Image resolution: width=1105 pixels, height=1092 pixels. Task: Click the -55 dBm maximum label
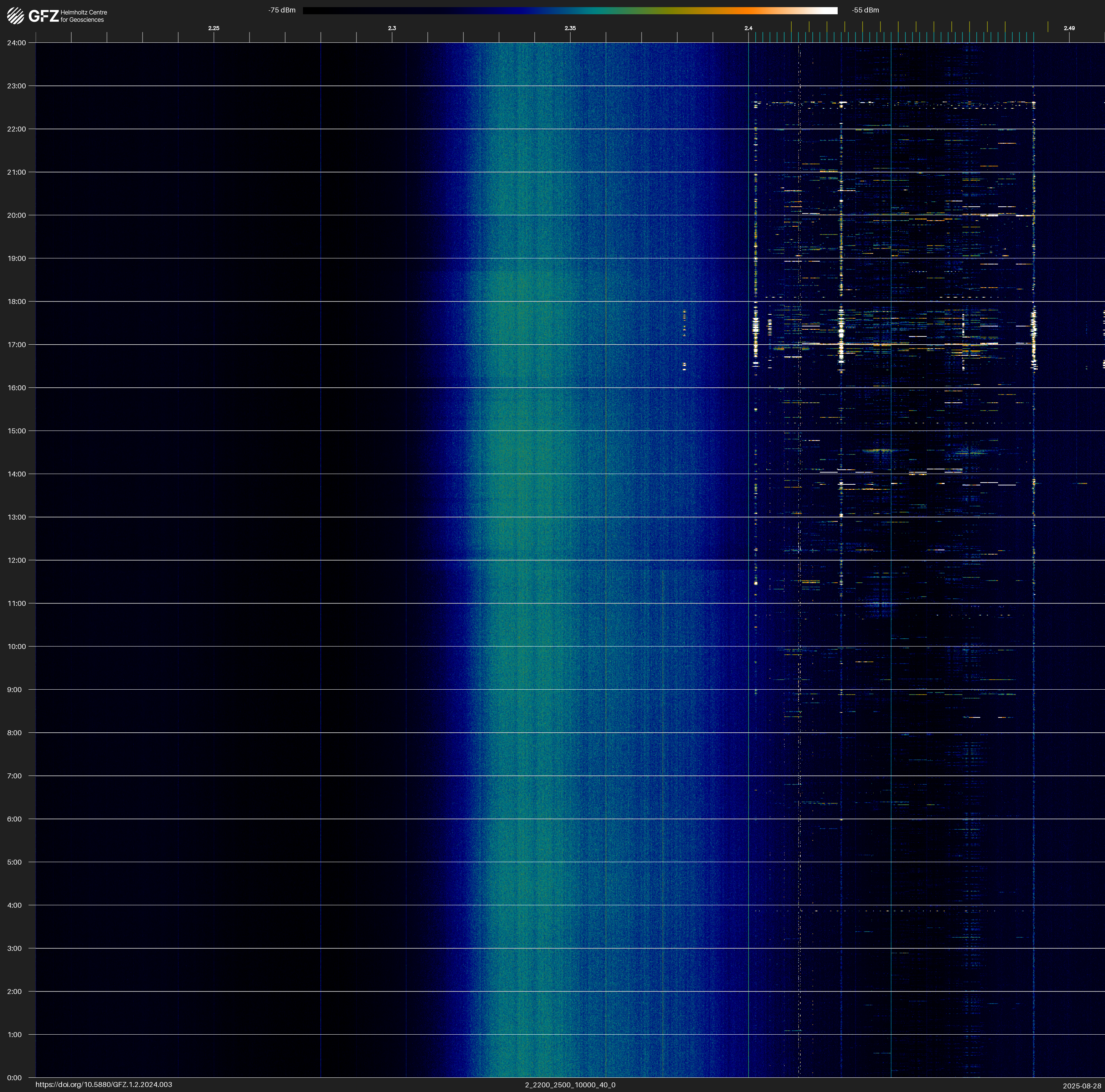click(x=865, y=10)
